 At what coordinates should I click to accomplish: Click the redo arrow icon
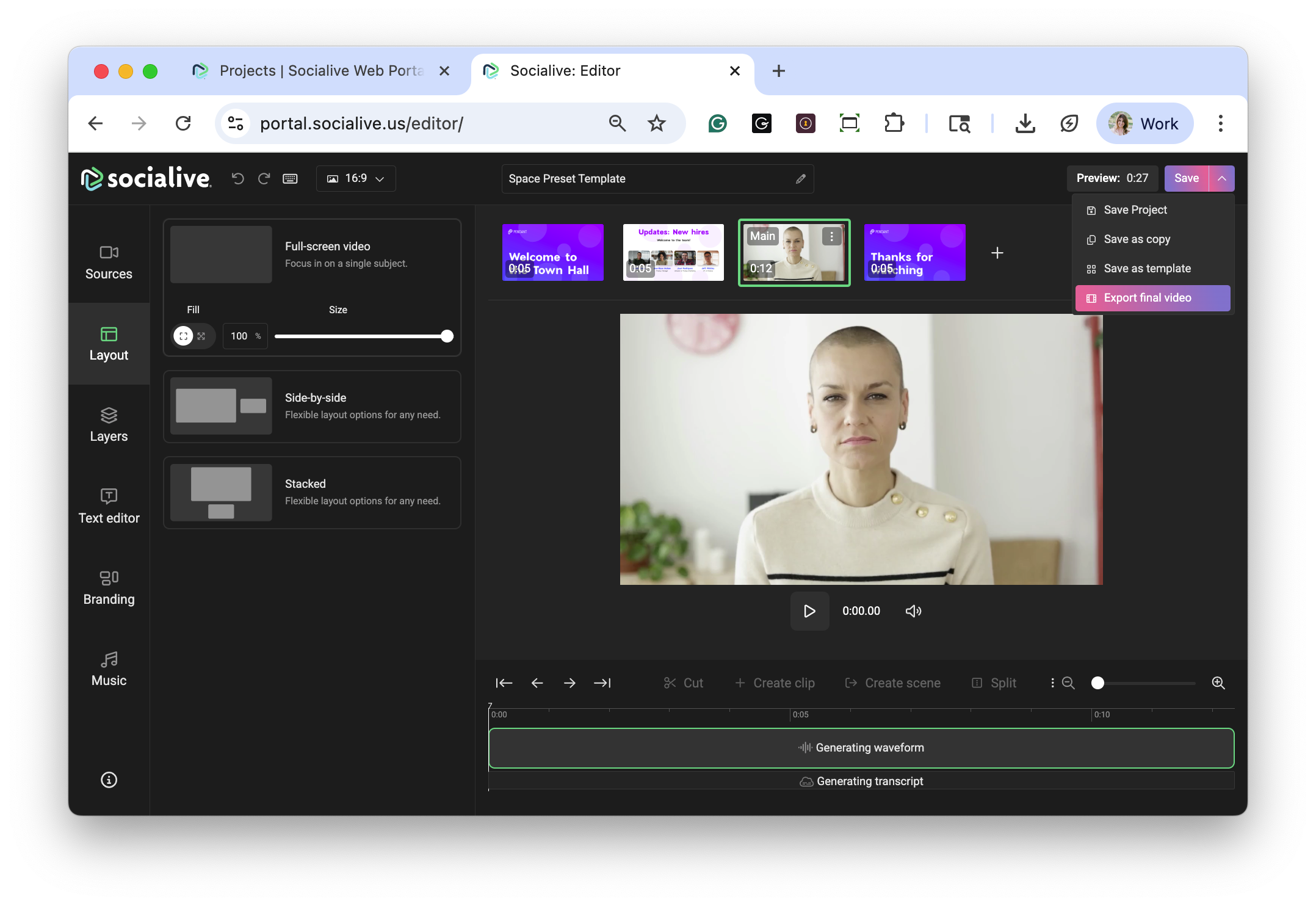[x=264, y=178]
